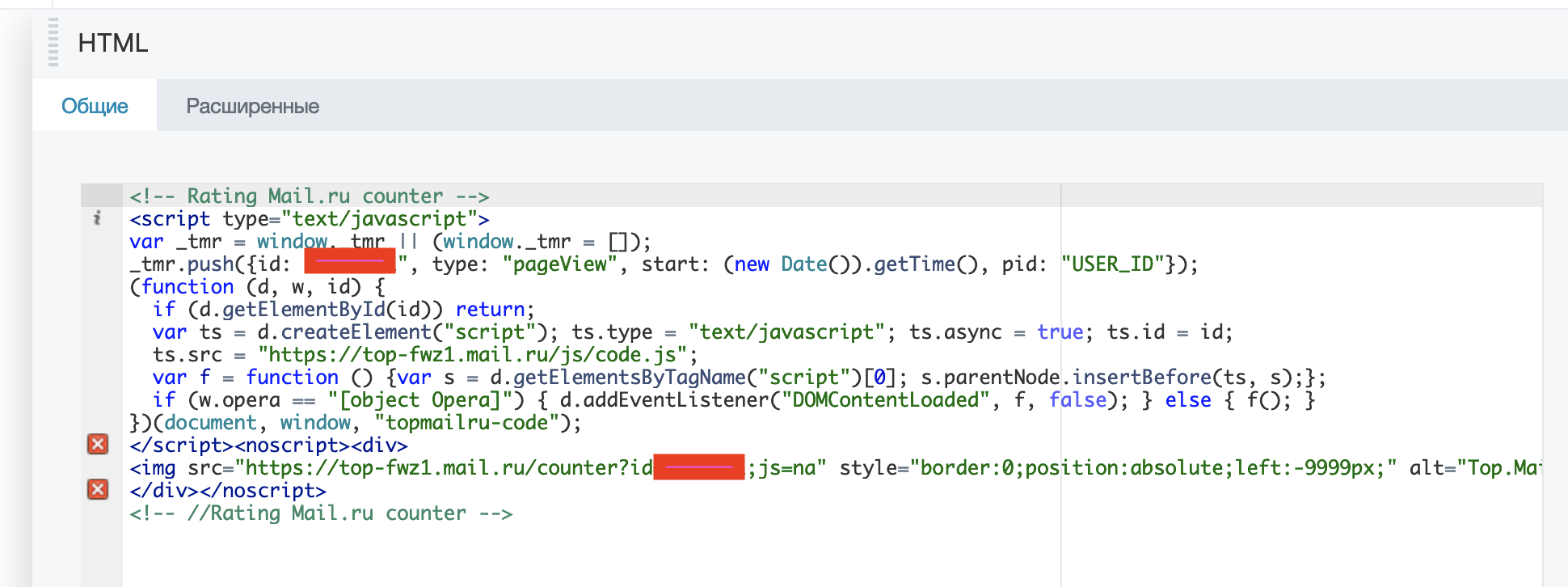Click the counter URL in the img tag
1568x587 pixels.
[449, 468]
